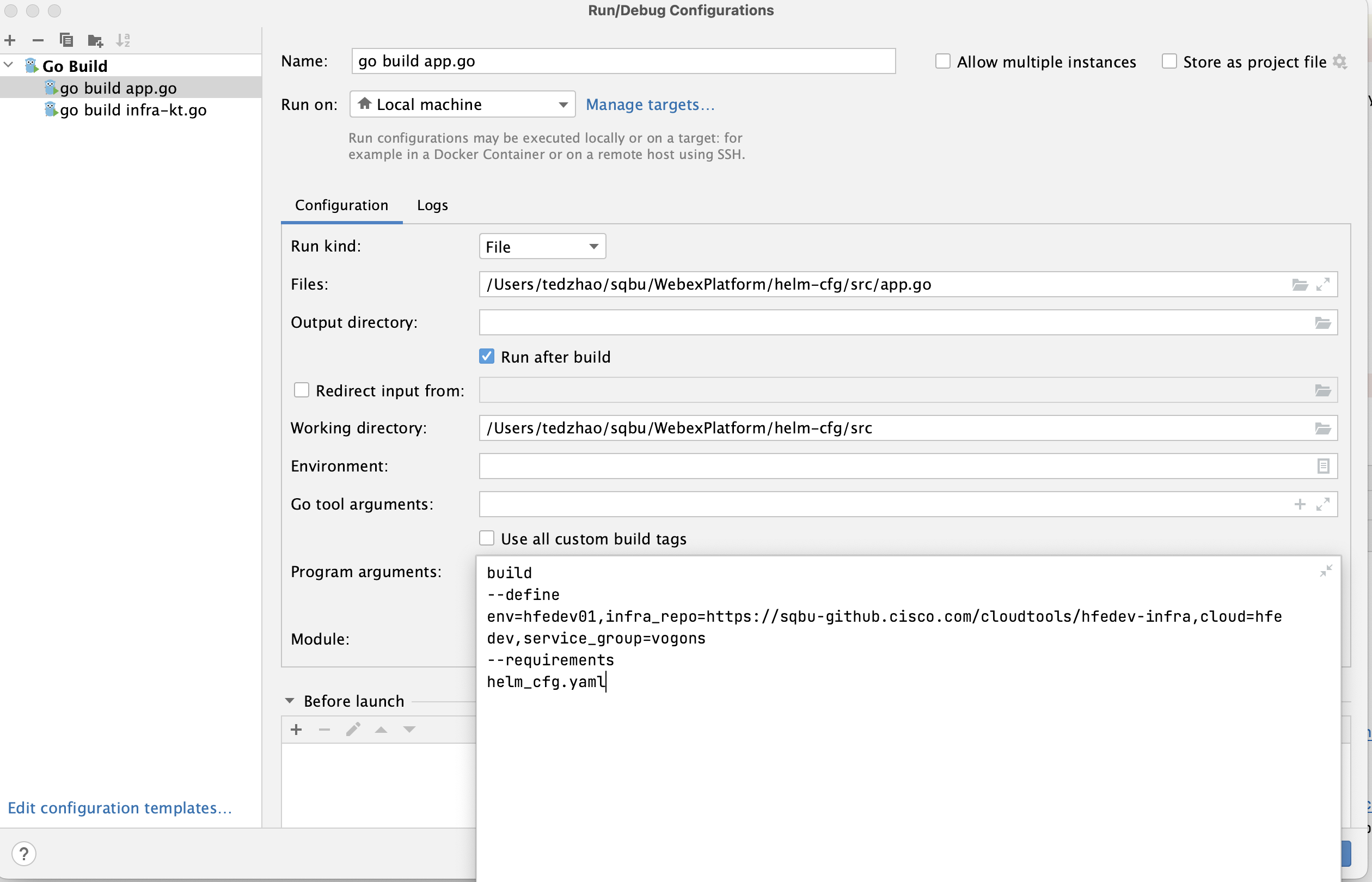Add a new configuration with plus icon
The height and width of the screenshot is (882, 1372).
10,40
